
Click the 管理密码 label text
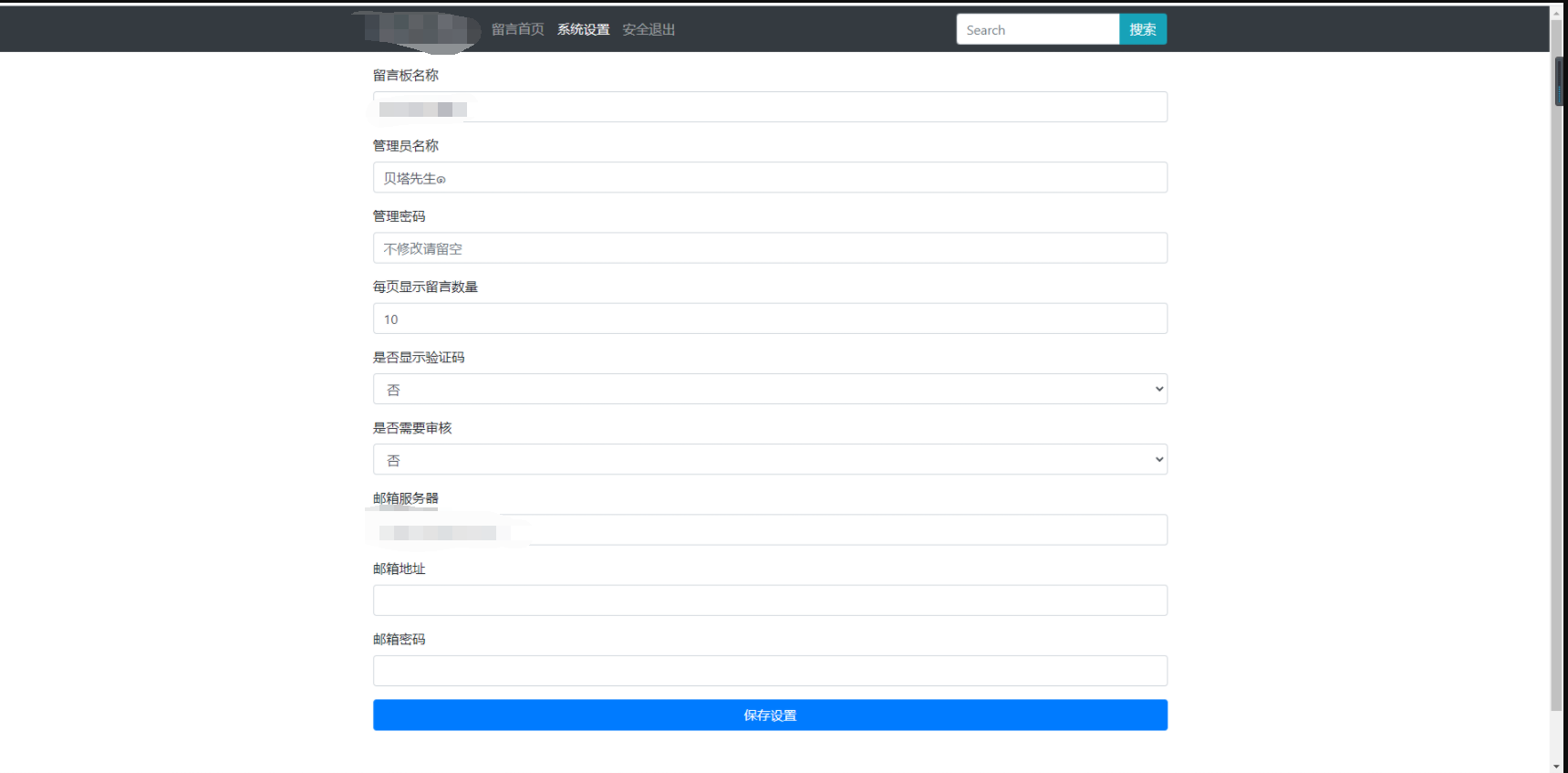click(399, 216)
